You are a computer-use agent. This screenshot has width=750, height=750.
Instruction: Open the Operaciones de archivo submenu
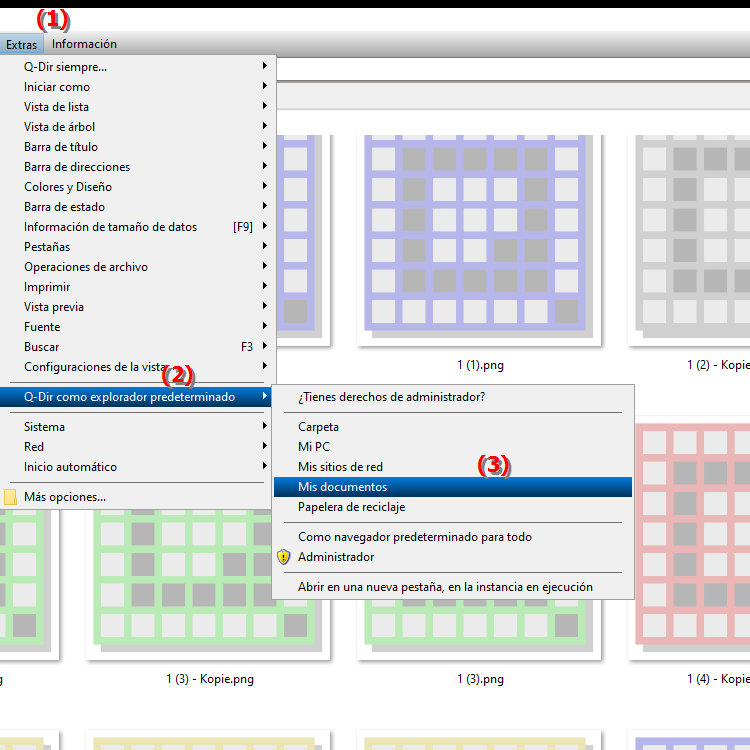[138, 267]
